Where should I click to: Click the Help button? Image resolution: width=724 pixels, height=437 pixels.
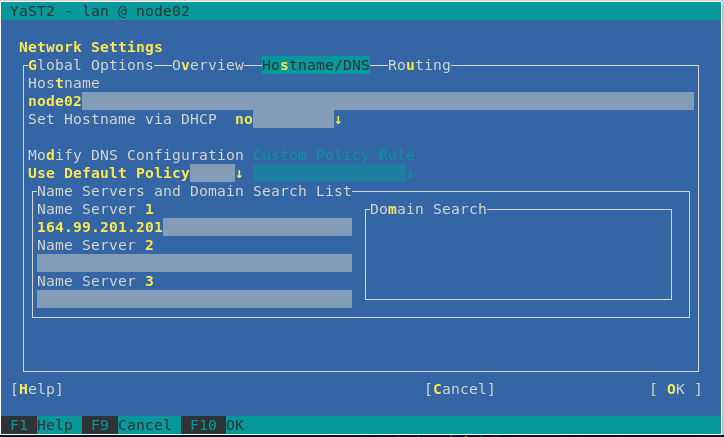[x=37, y=389]
